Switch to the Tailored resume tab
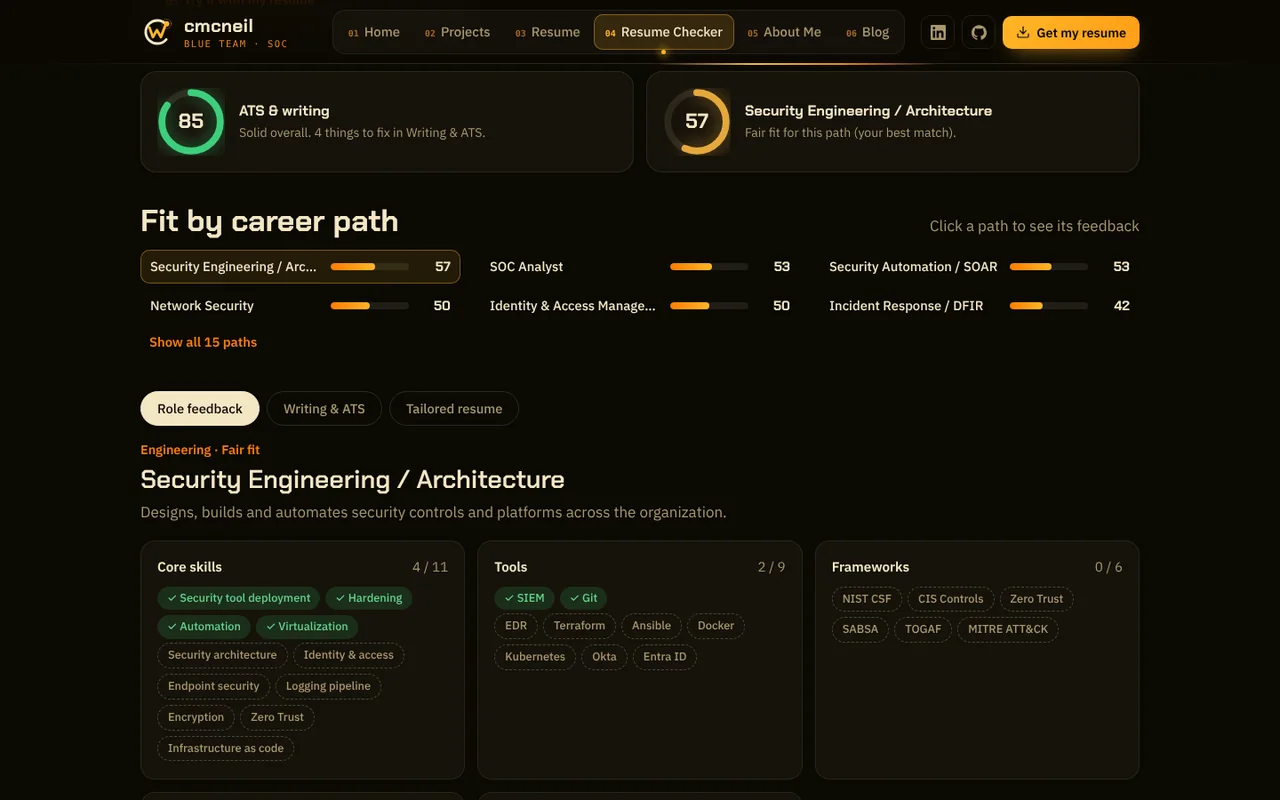The height and width of the screenshot is (800, 1280). [x=454, y=408]
